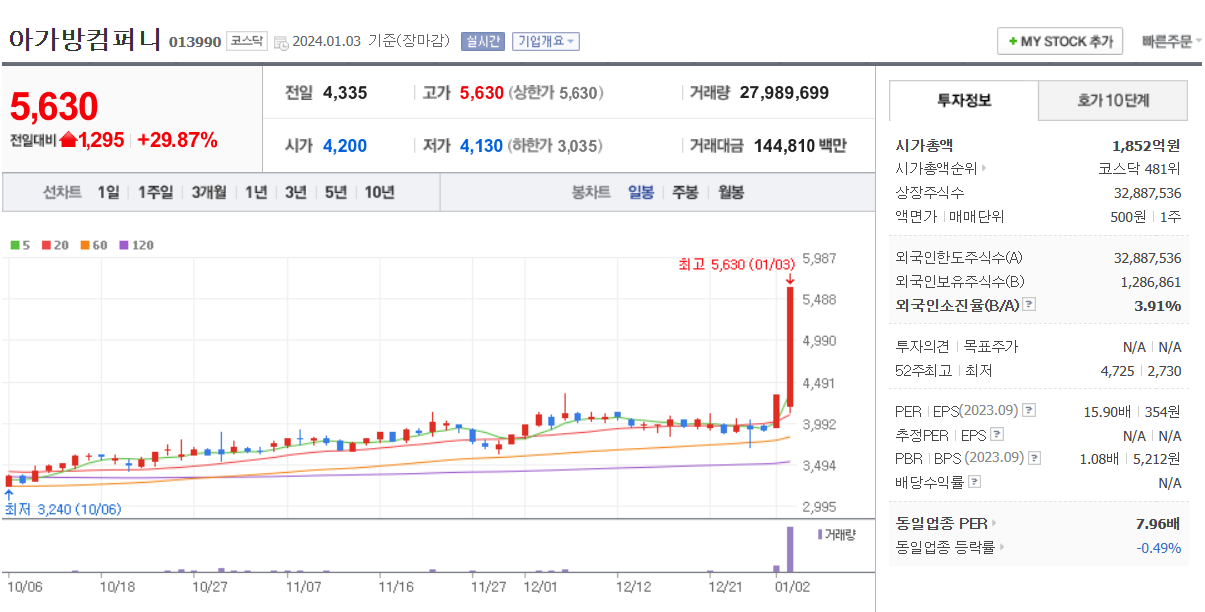1205x612 pixels.
Task: Click stock name 아가방컴퍼니
Action: pos(84,39)
